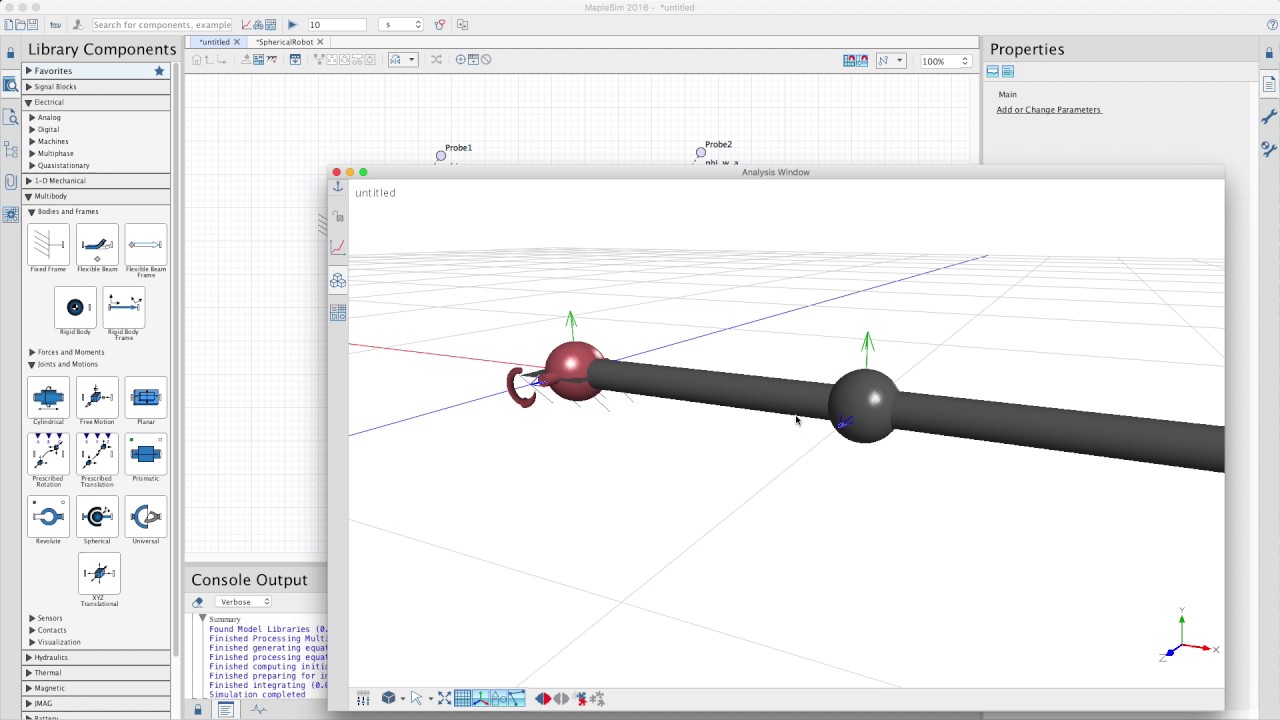The height and width of the screenshot is (720, 1280).
Task: Toggle the red-blue split view button
Action: tap(543, 698)
